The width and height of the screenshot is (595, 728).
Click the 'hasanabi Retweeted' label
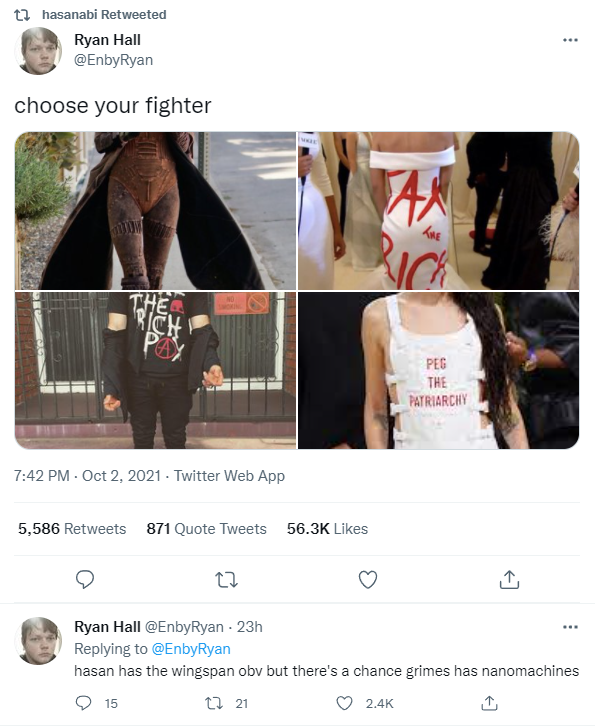point(104,15)
